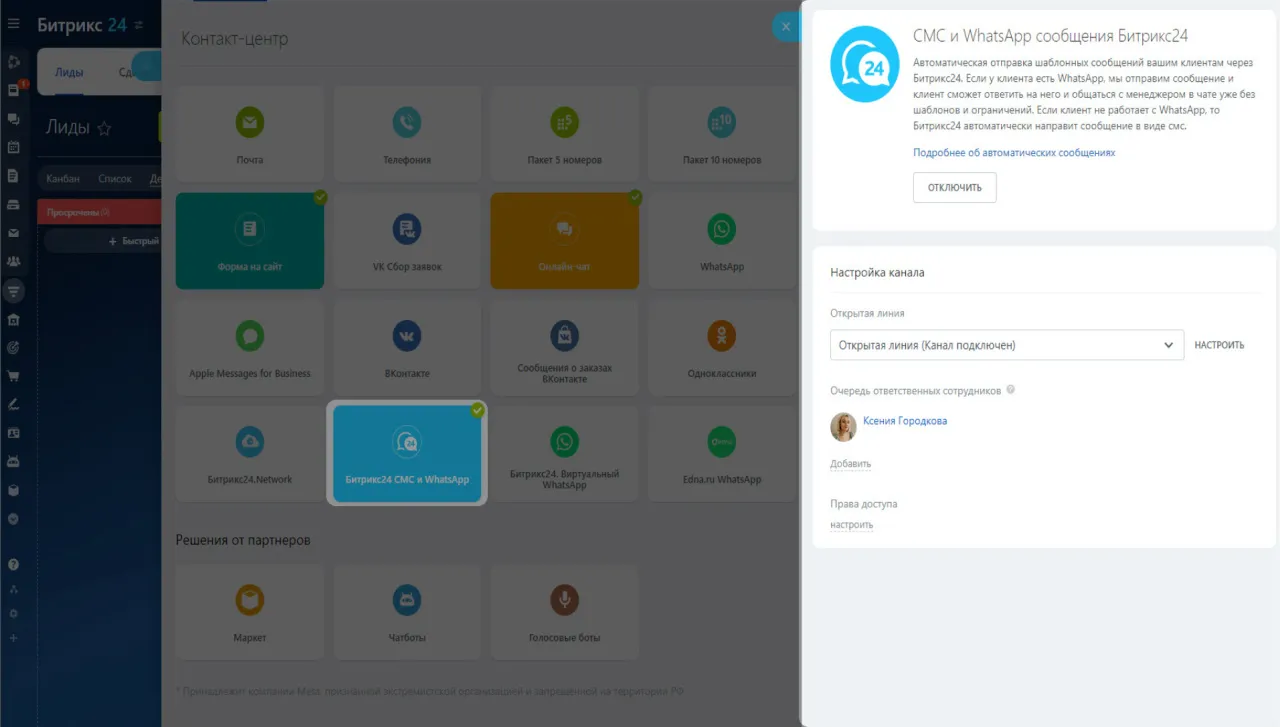This screenshot has width=1280, height=727.
Task: Switch to Список view
Action: pyautogui.click(x=115, y=179)
